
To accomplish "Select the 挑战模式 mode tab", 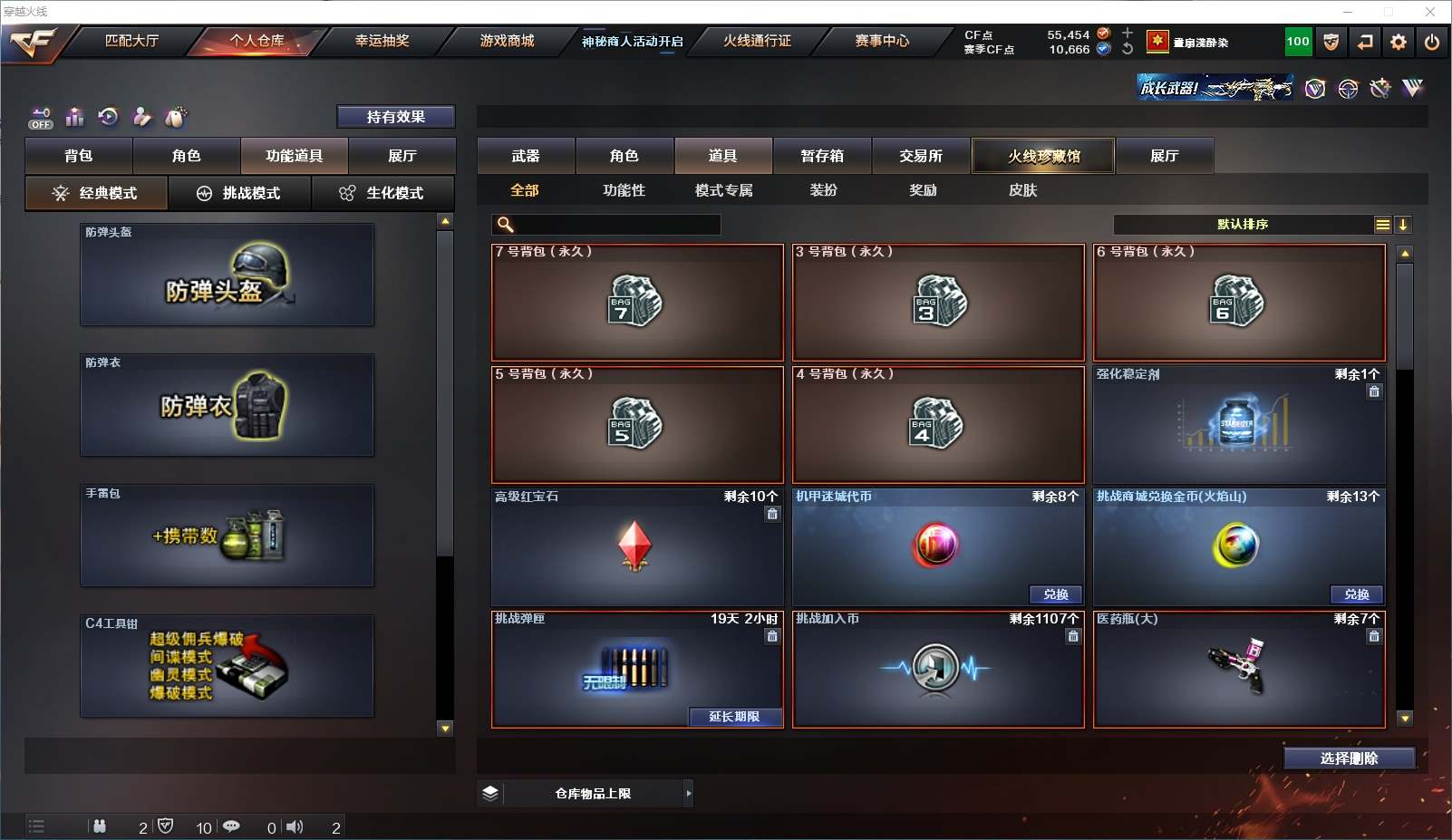I will tap(240, 193).
